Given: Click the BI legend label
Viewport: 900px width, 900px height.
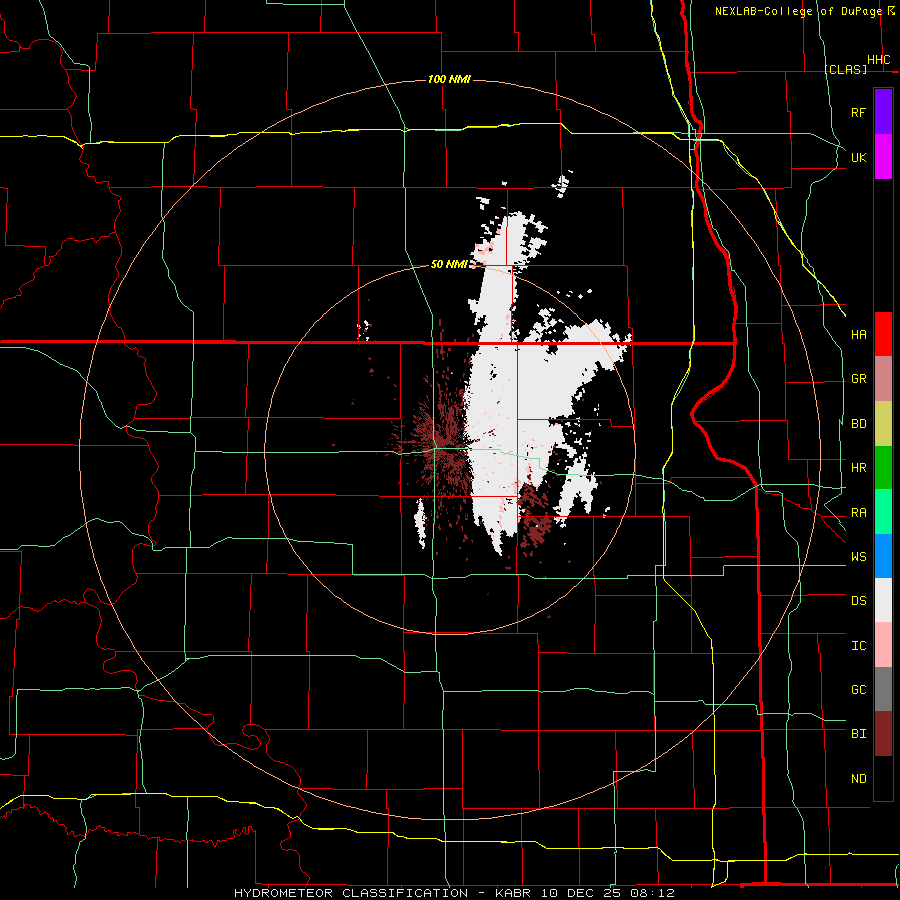Looking at the screenshot, I should (858, 734).
